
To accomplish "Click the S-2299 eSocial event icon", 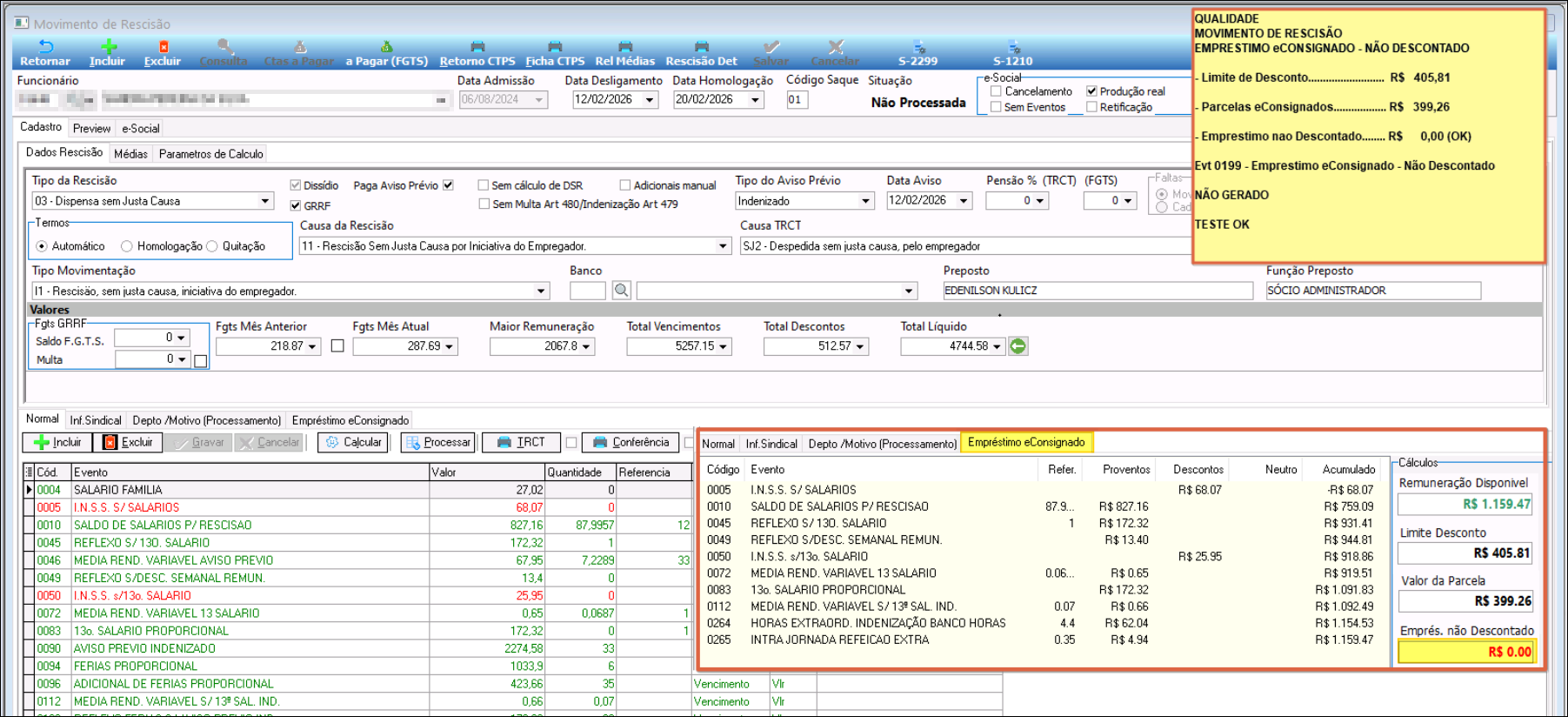I will [x=917, y=49].
